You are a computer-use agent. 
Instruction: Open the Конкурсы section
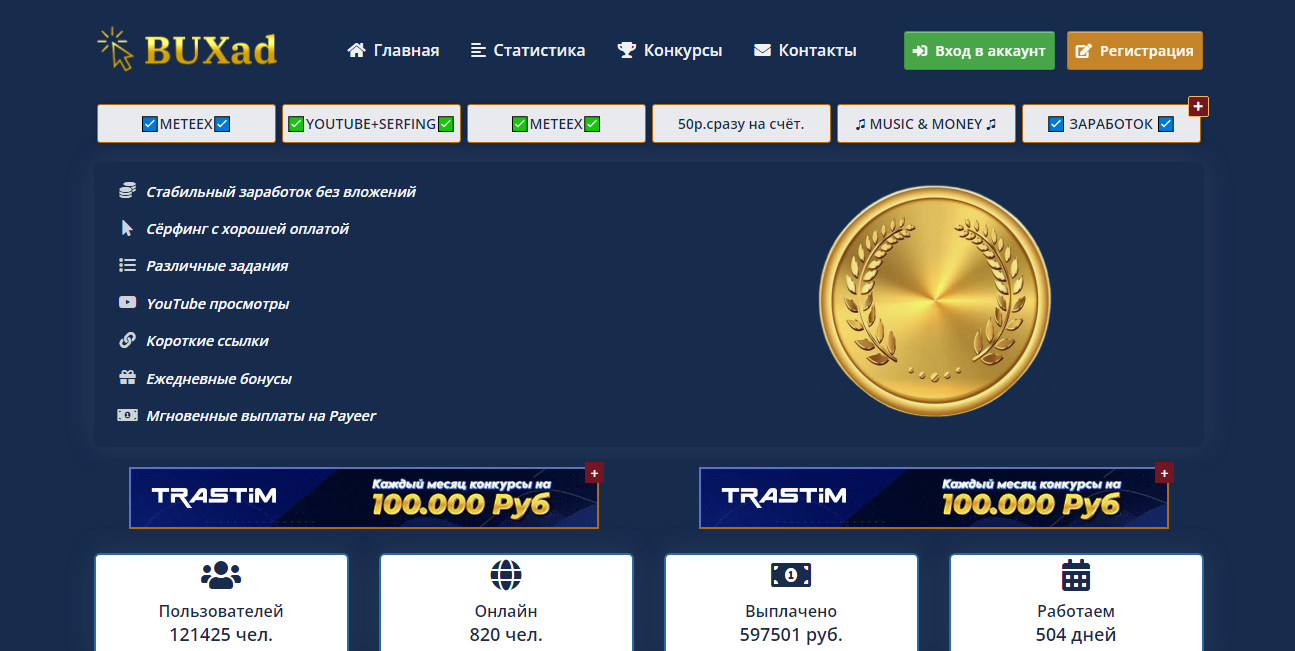(670, 50)
